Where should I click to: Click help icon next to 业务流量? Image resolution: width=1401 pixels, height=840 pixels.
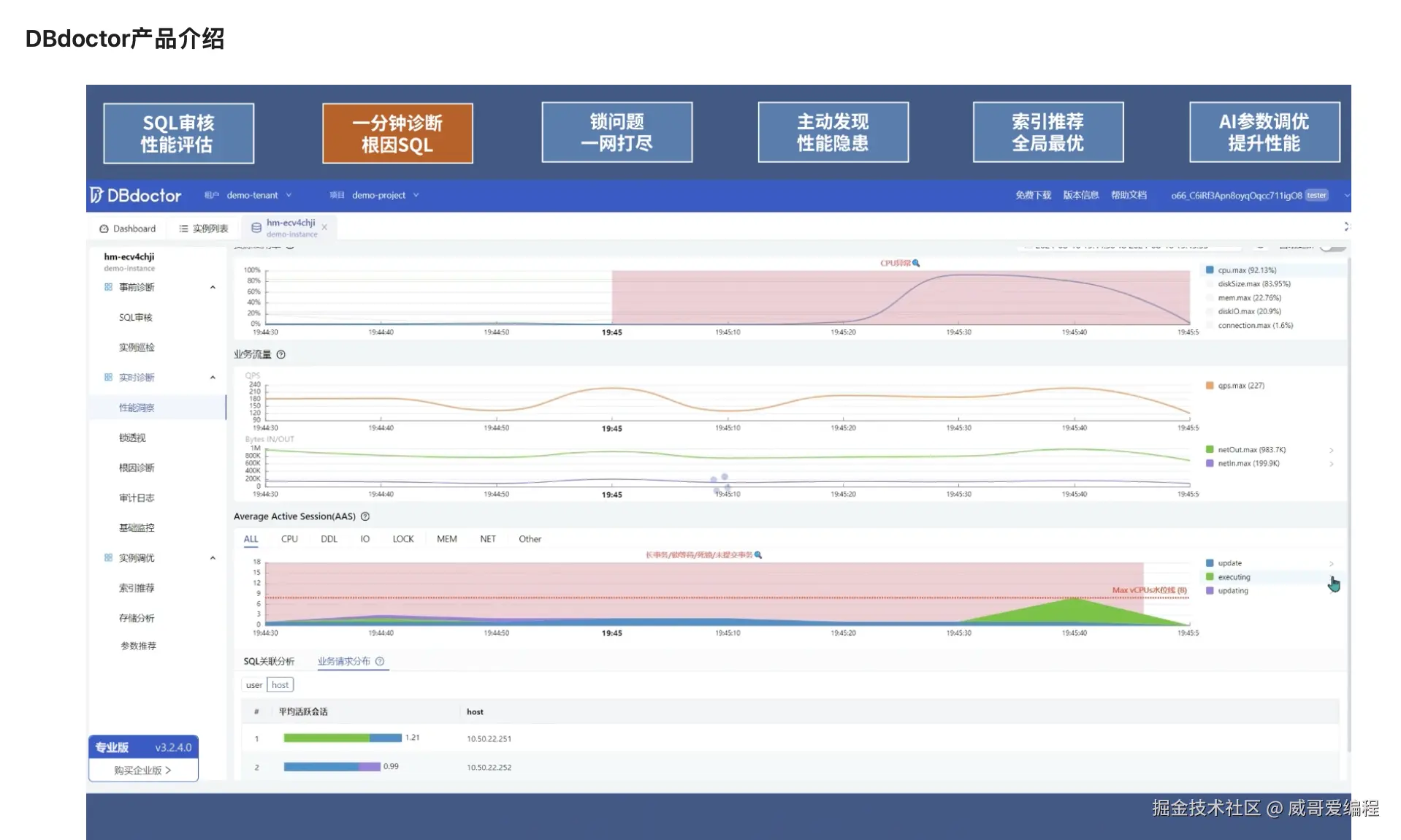click(280, 354)
